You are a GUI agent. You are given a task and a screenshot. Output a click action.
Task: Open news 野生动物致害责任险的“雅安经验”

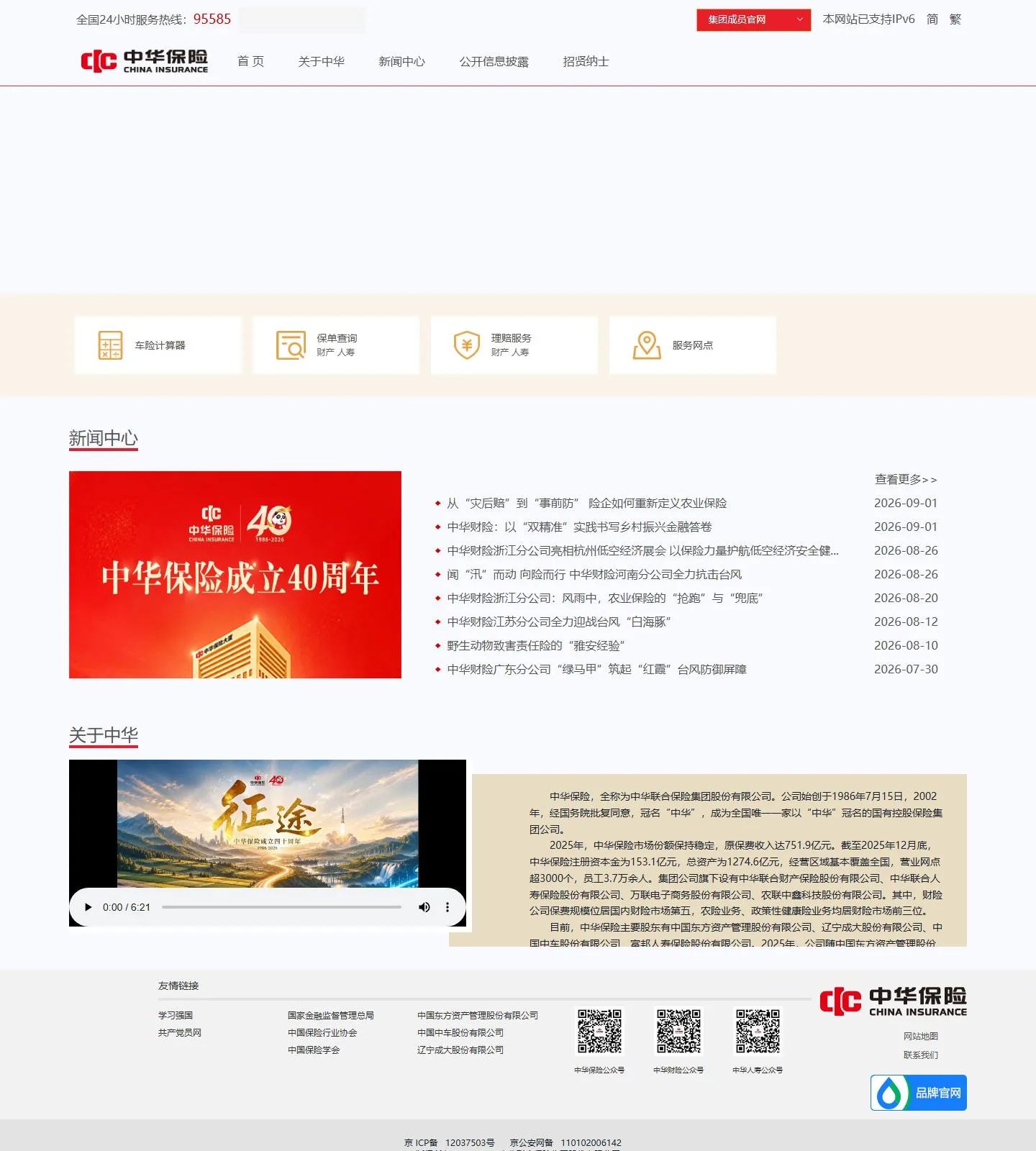[x=536, y=645]
